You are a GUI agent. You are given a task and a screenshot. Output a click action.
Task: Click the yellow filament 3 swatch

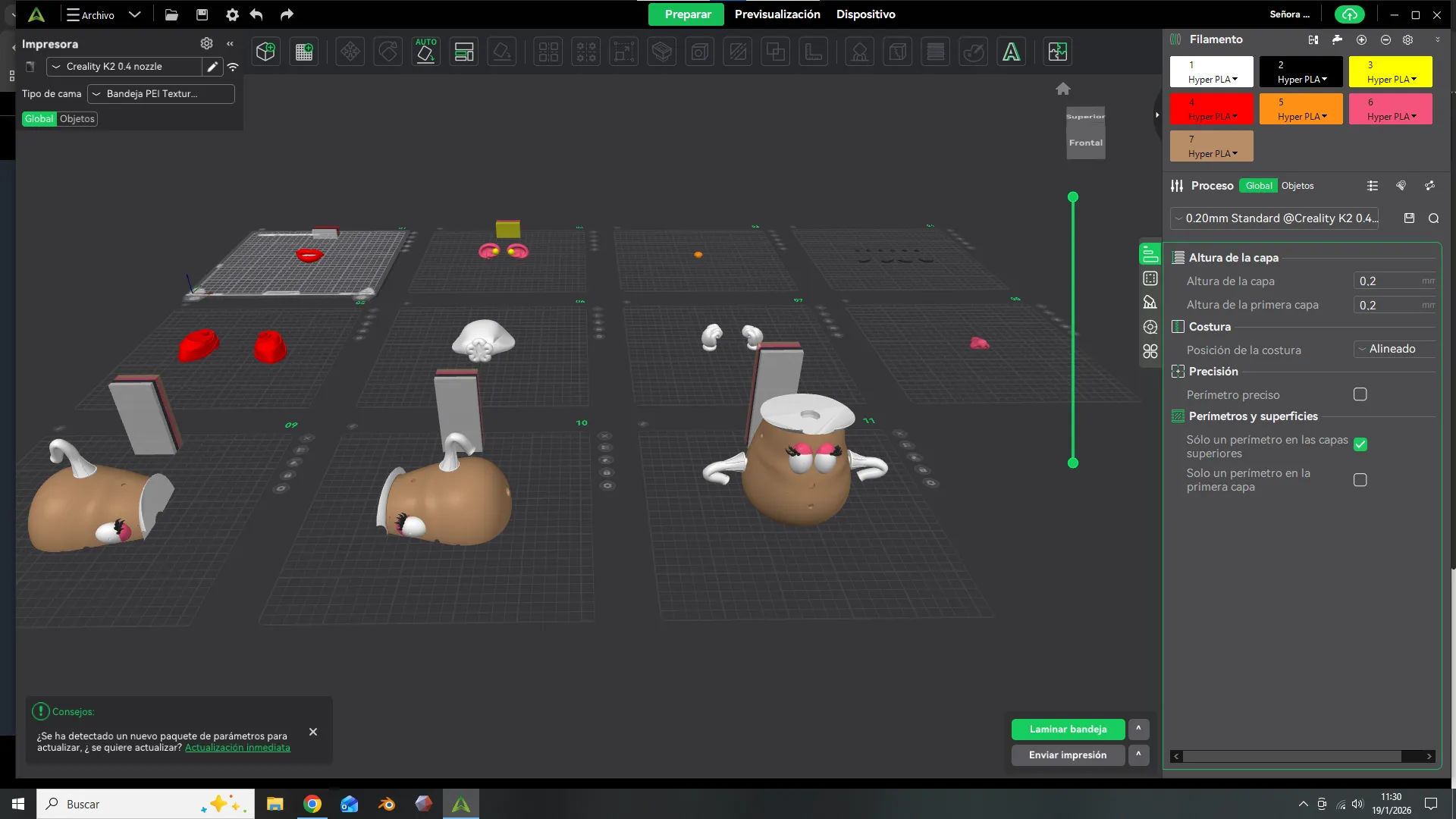tap(1390, 71)
